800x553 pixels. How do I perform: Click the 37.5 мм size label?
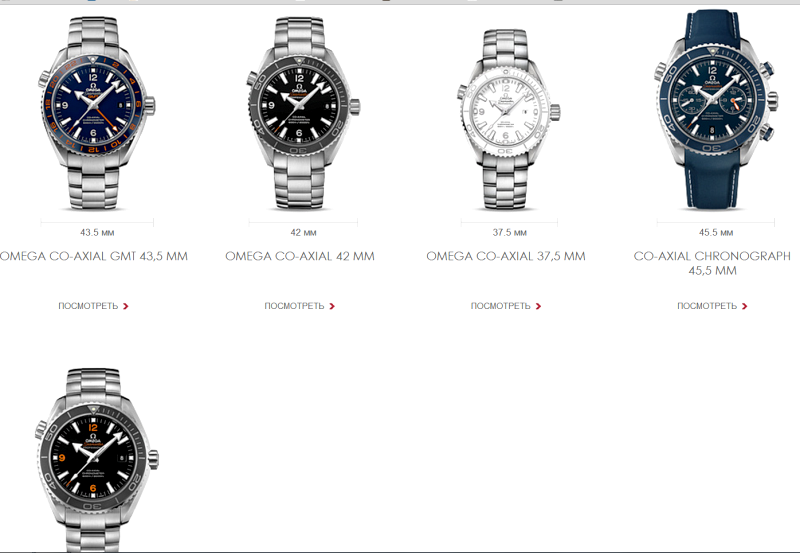click(509, 233)
